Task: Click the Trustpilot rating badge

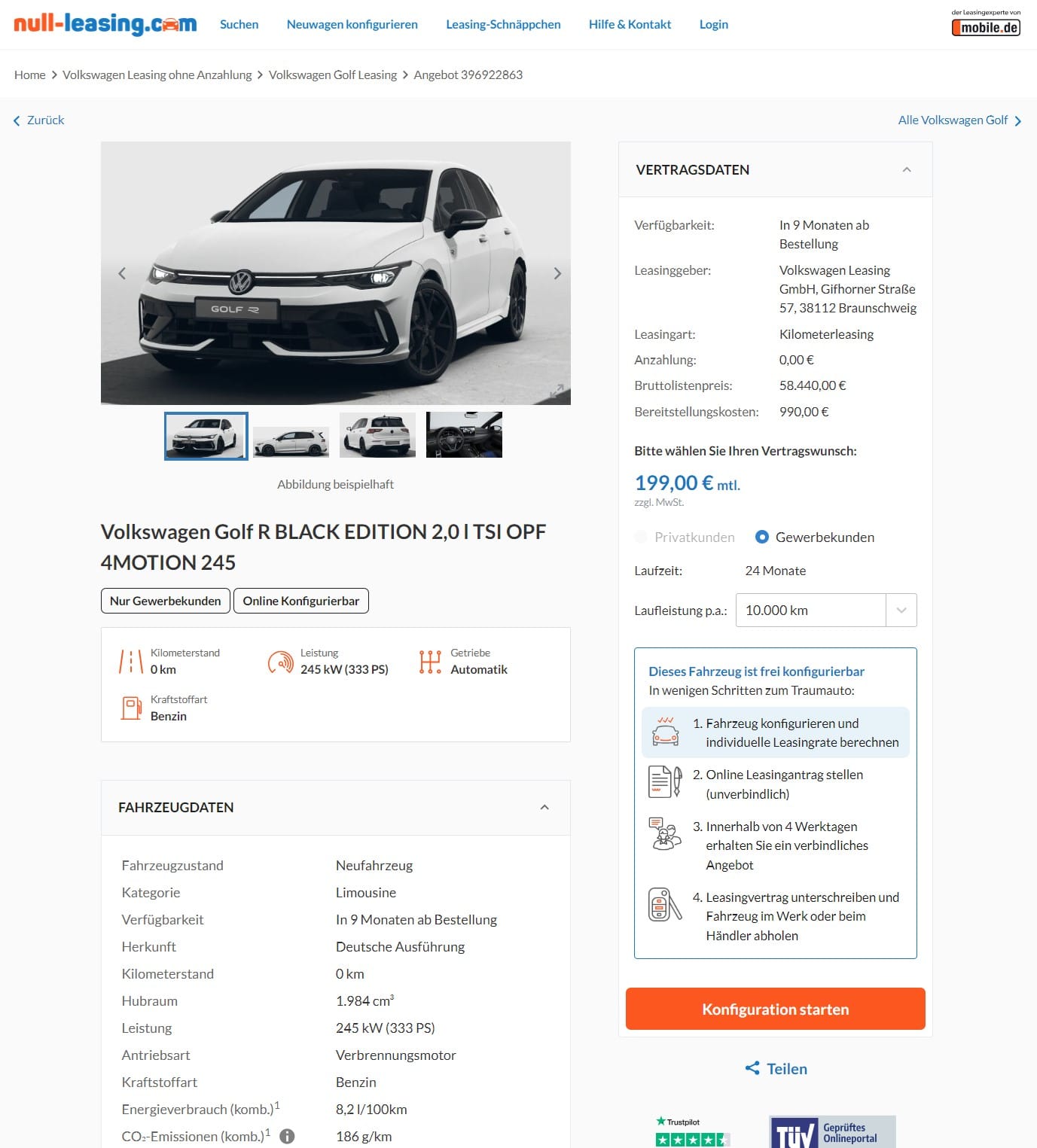Action: click(693, 1131)
